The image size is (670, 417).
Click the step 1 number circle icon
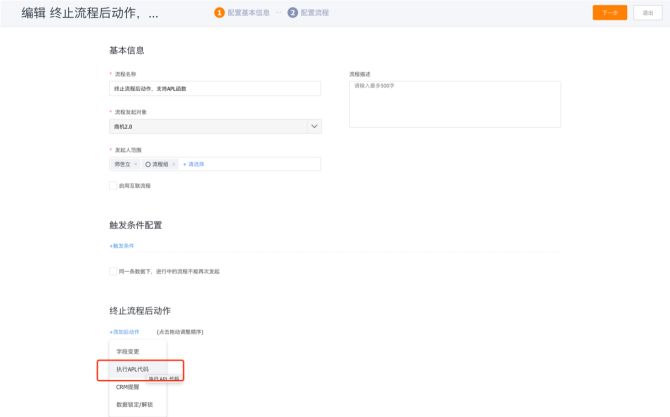click(x=219, y=13)
